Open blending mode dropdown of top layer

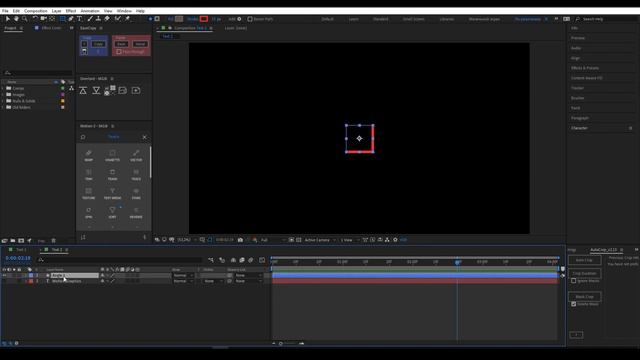coord(183,276)
